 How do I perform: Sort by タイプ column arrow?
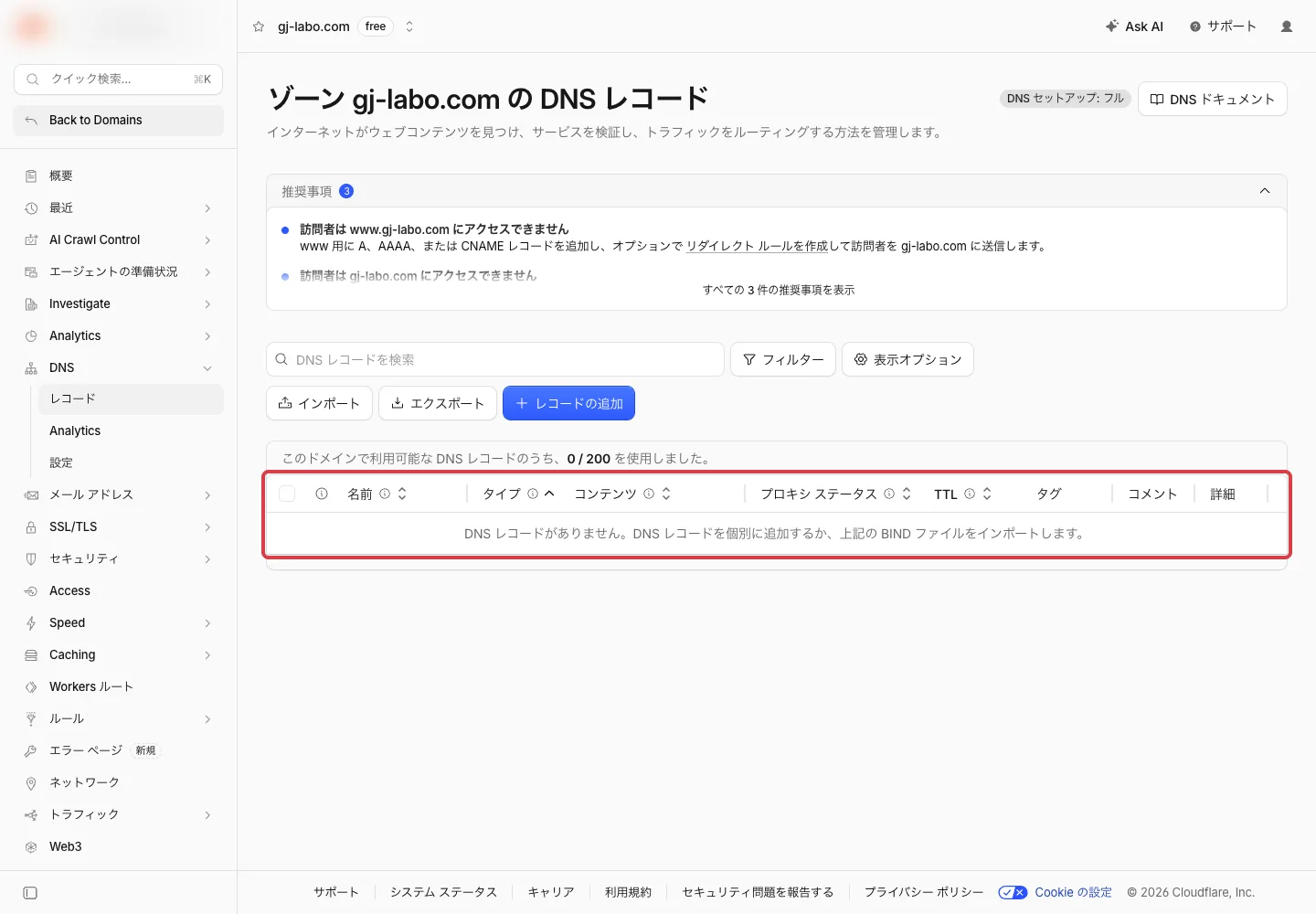[x=549, y=494]
